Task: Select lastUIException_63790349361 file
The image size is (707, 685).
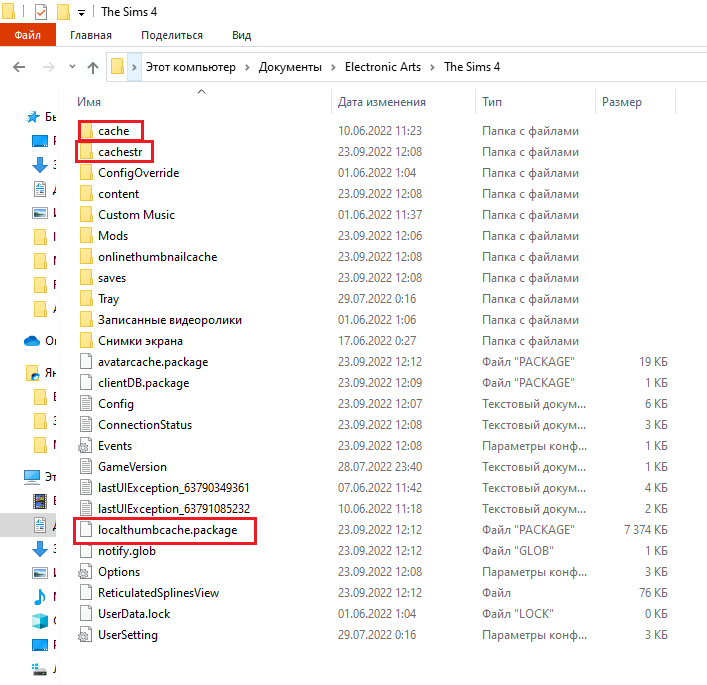Action: pyautogui.click(x=174, y=488)
